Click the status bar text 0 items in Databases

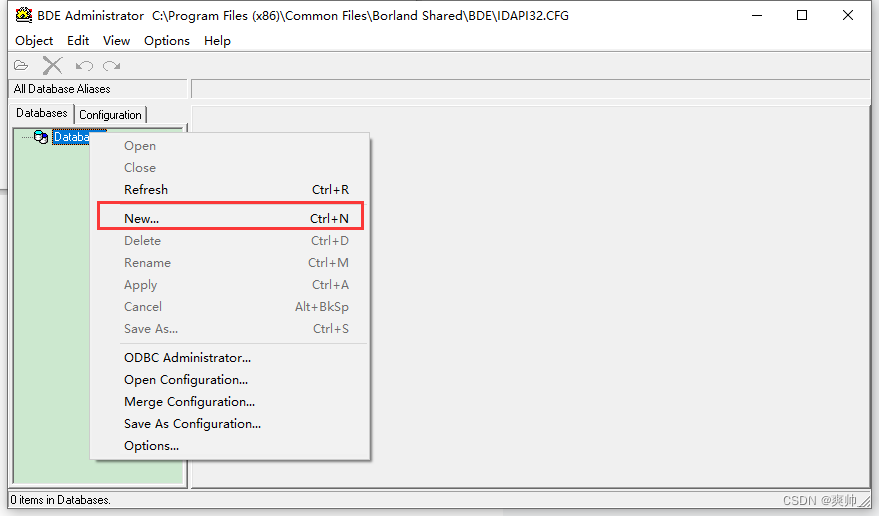pyautogui.click(x=61, y=500)
